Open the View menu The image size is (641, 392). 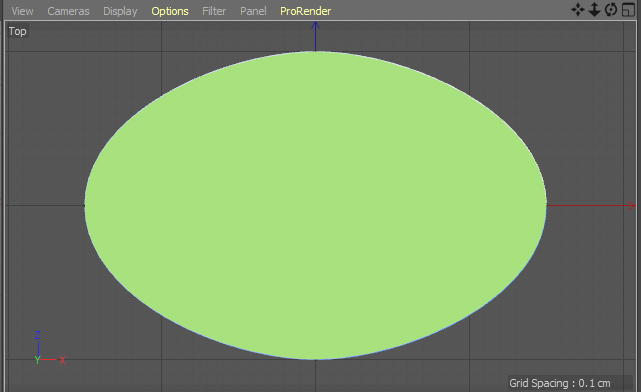[22, 11]
